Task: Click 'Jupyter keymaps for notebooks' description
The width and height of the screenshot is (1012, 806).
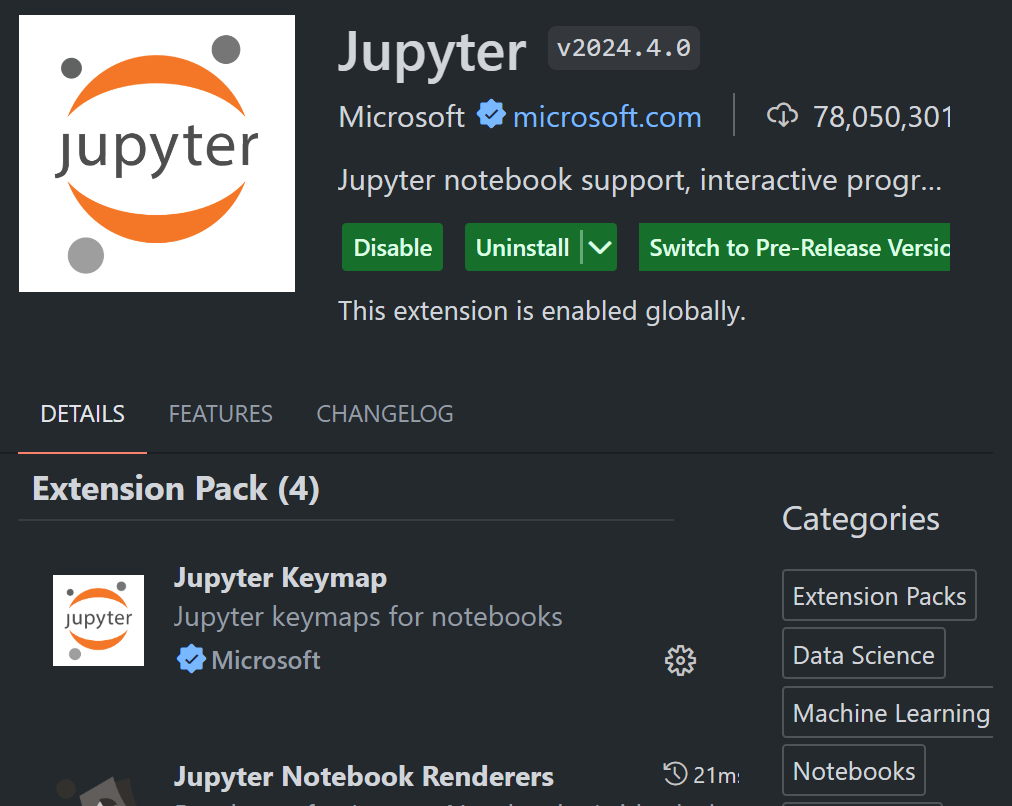Action: [368, 617]
